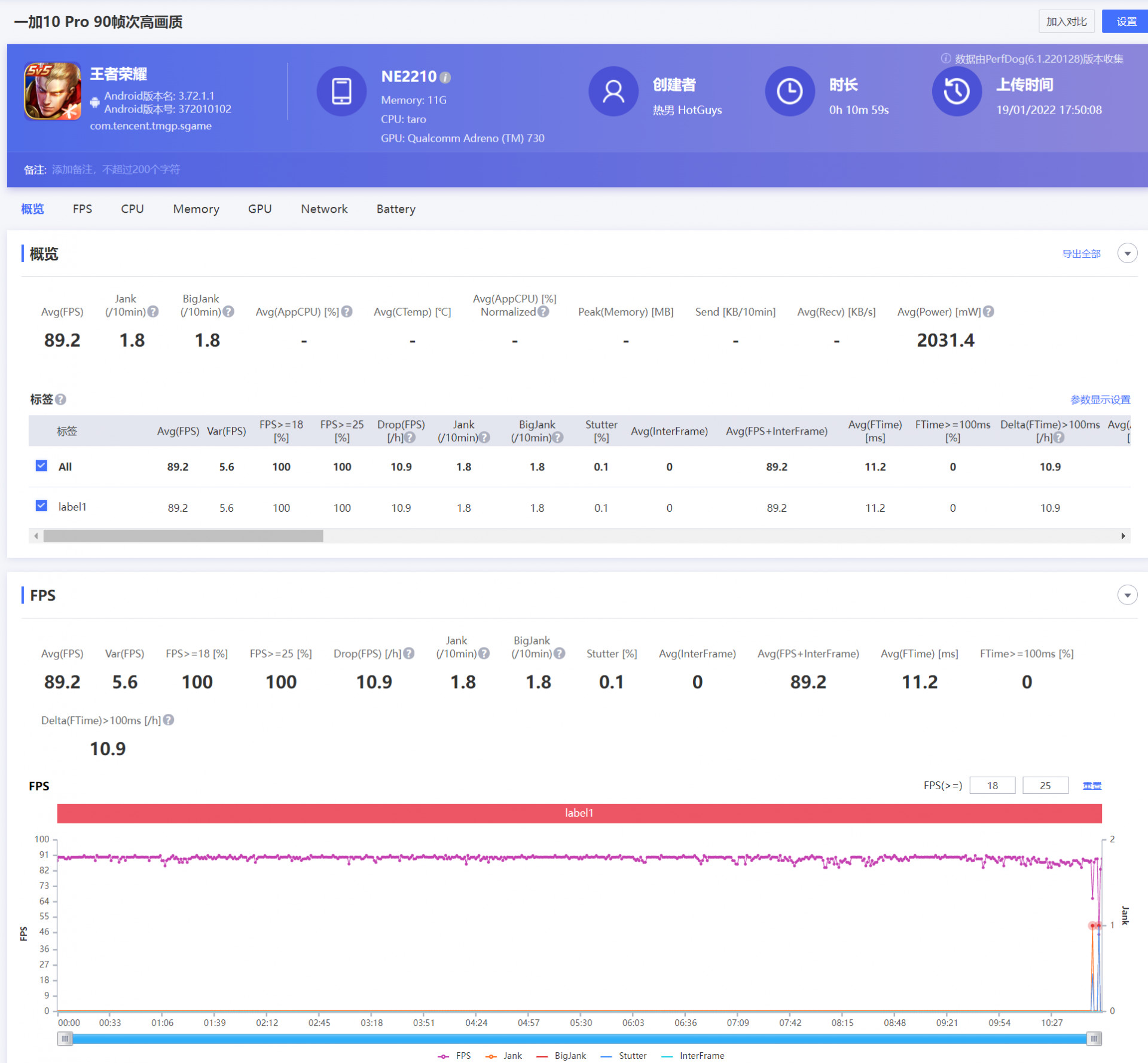Uncheck the All row checkbox

tap(41, 466)
